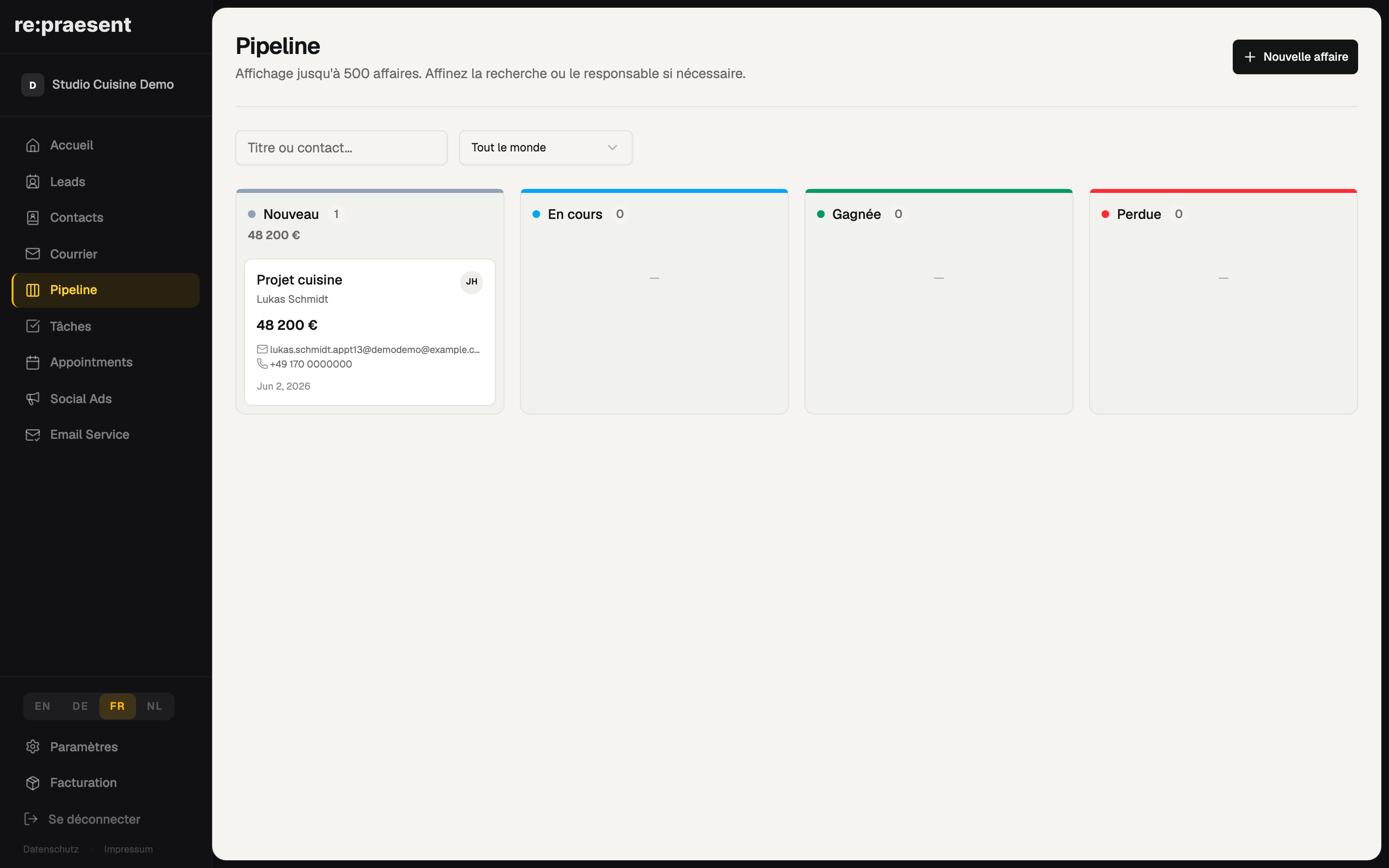Click the count badge 1 beside Nouveau

click(336, 214)
